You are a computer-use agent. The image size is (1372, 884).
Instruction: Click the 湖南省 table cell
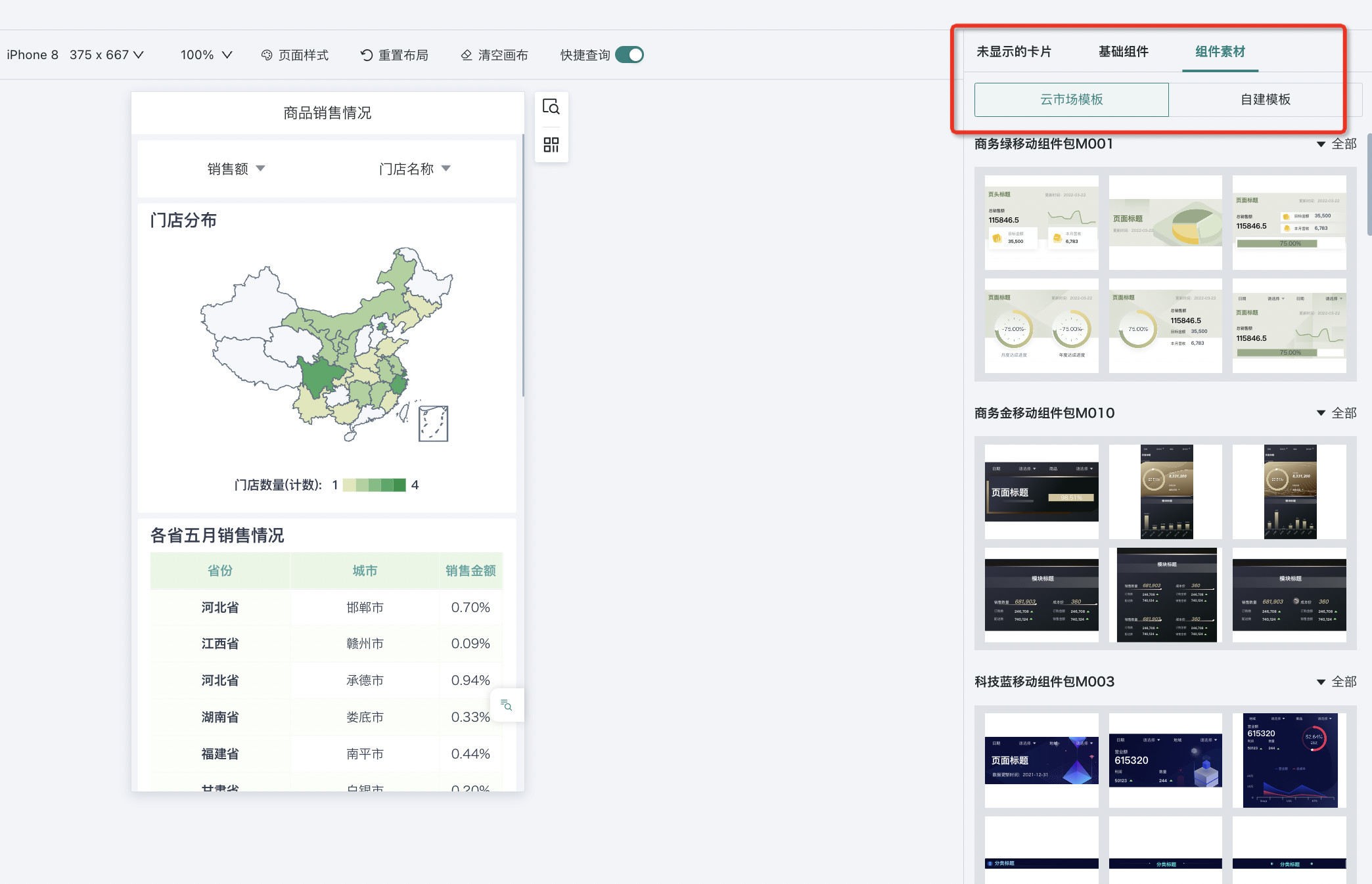pyautogui.click(x=220, y=717)
